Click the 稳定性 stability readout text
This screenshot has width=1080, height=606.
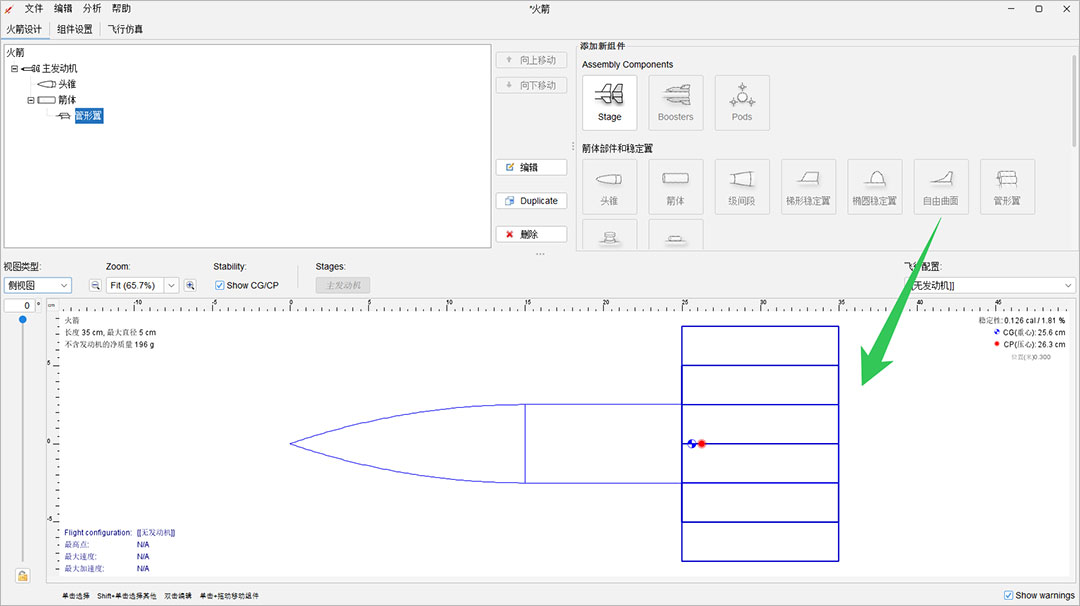point(1021,321)
